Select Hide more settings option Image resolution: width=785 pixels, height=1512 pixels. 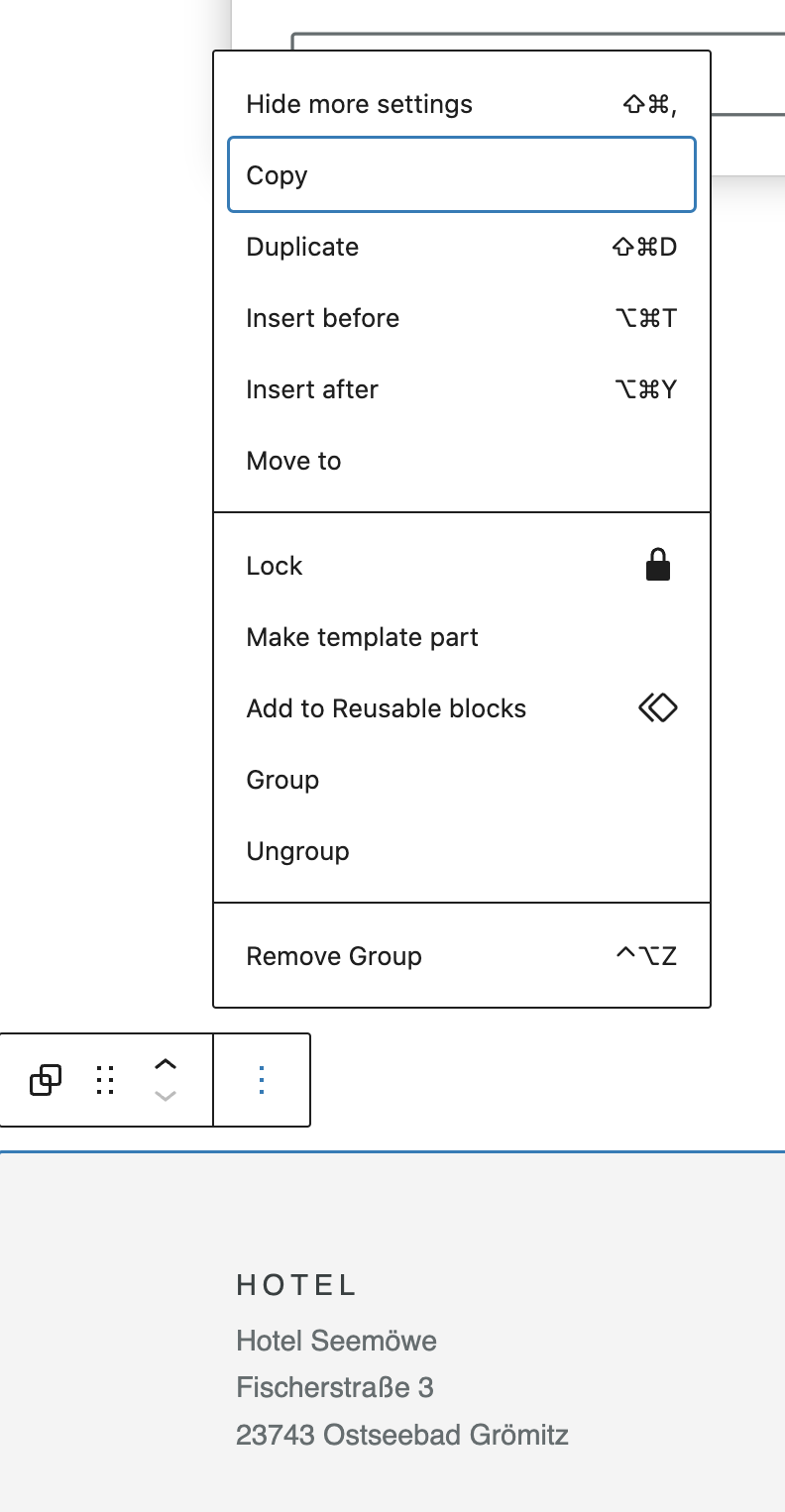[x=462, y=104]
